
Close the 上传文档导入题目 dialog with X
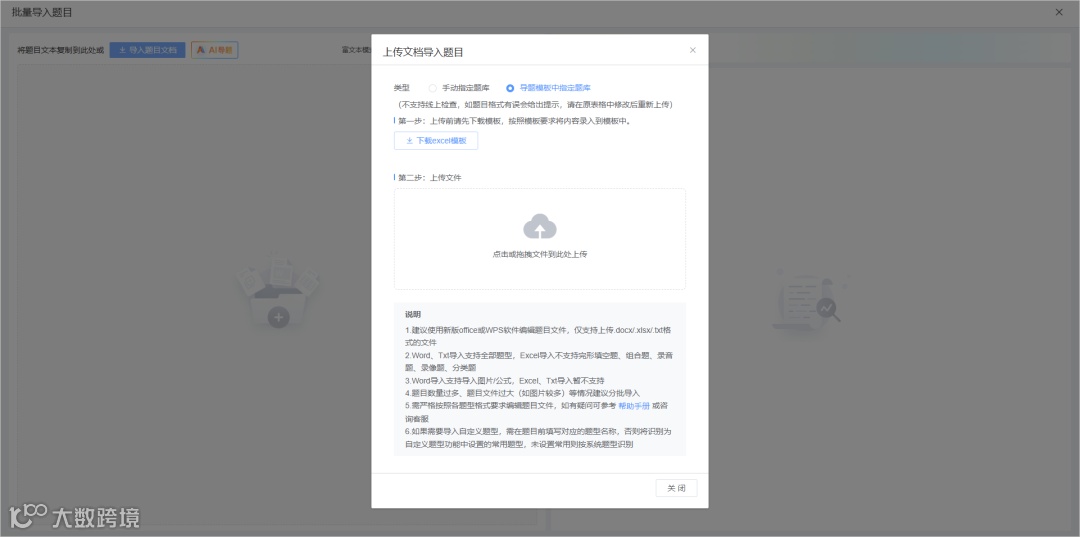point(693,50)
